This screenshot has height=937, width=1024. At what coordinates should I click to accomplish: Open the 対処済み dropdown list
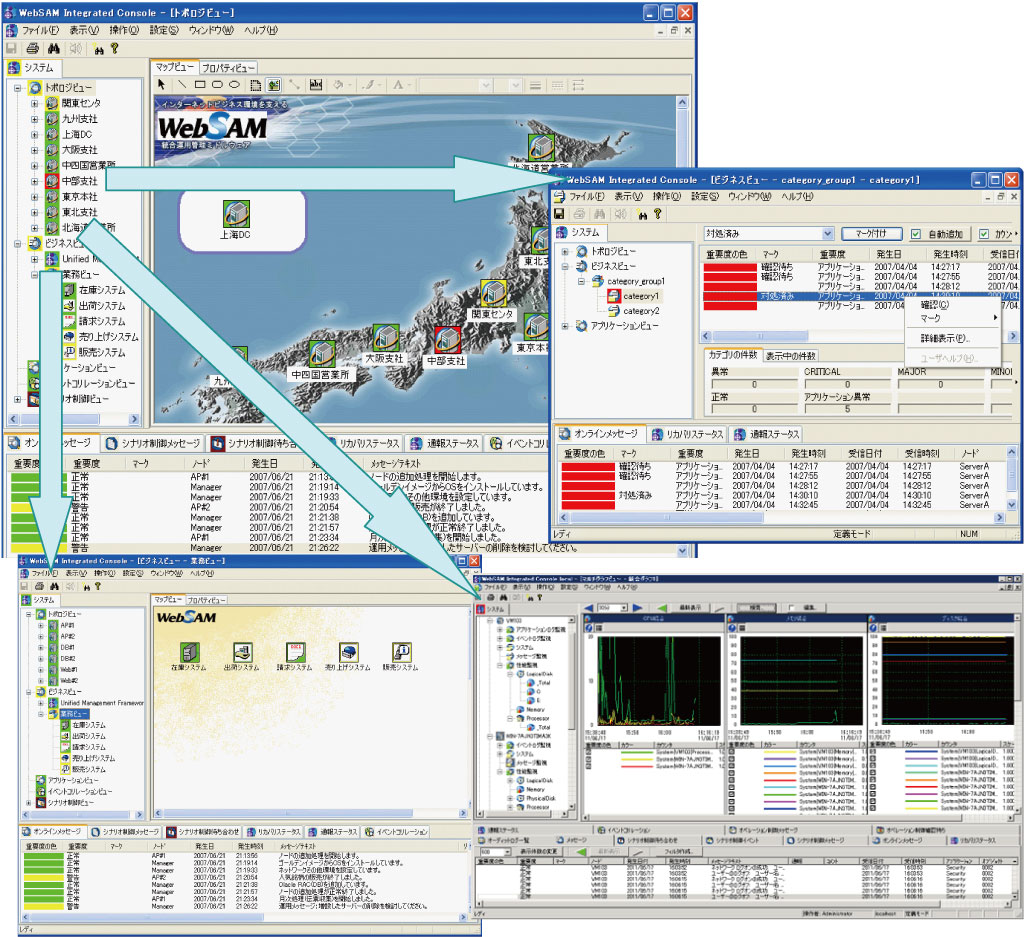[x=829, y=234]
